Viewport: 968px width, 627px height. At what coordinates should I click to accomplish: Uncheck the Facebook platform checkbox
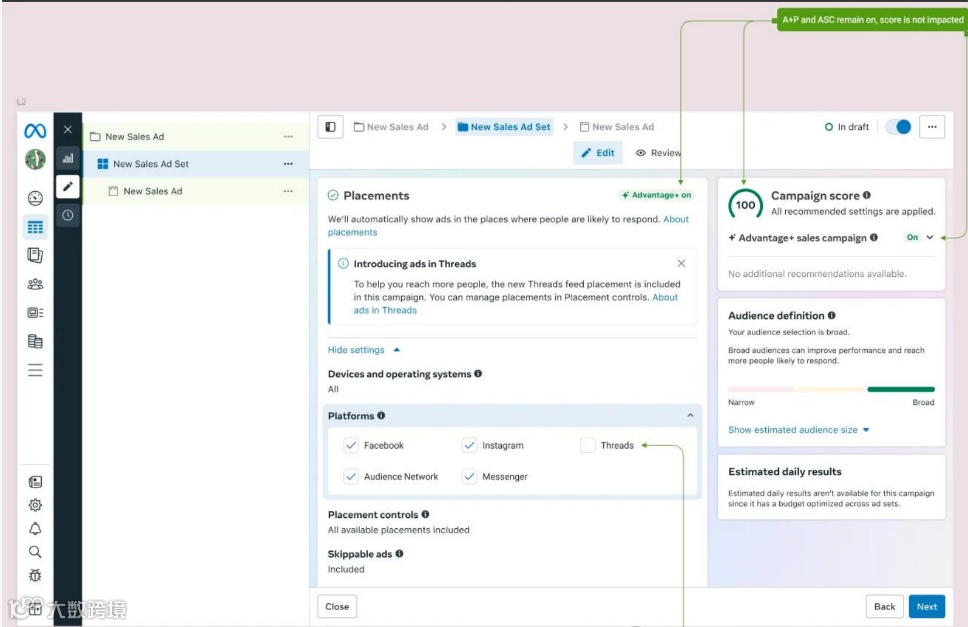(351, 445)
